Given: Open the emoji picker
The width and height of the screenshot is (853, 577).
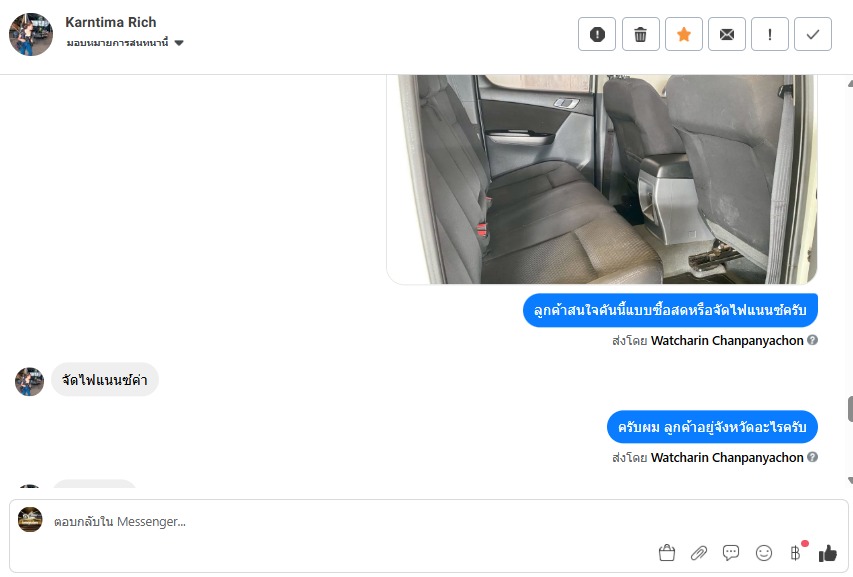Looking at the screenshot, I should tap(764, 553).
